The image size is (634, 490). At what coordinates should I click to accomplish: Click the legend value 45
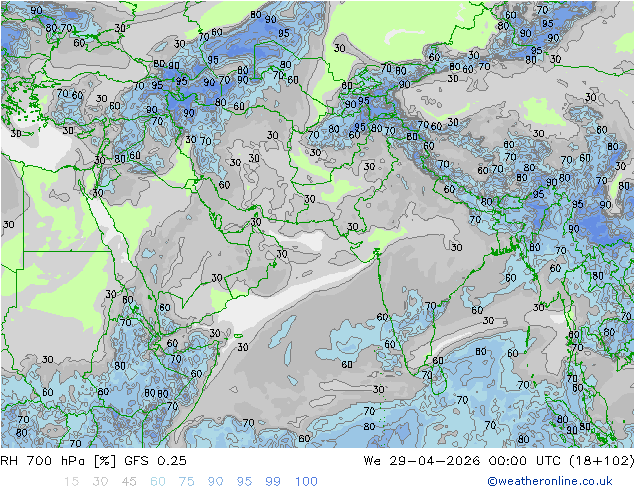129,482
